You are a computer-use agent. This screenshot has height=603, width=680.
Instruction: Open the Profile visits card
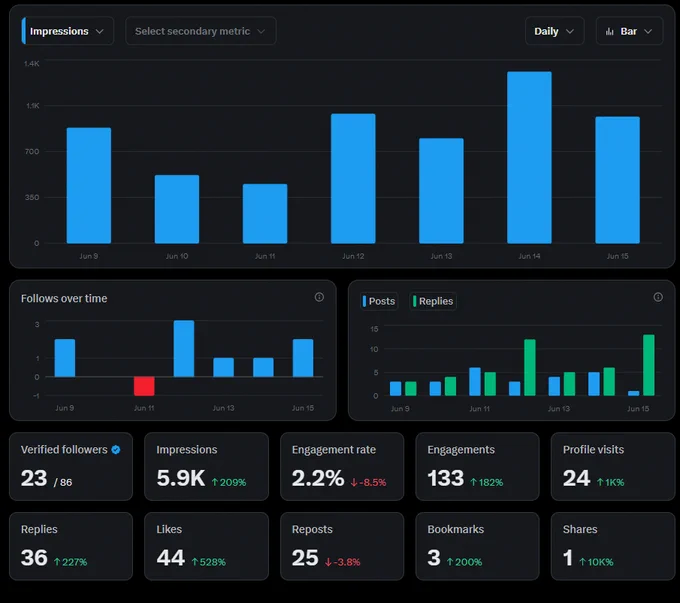pyautogui.click(x=613, y=466)
